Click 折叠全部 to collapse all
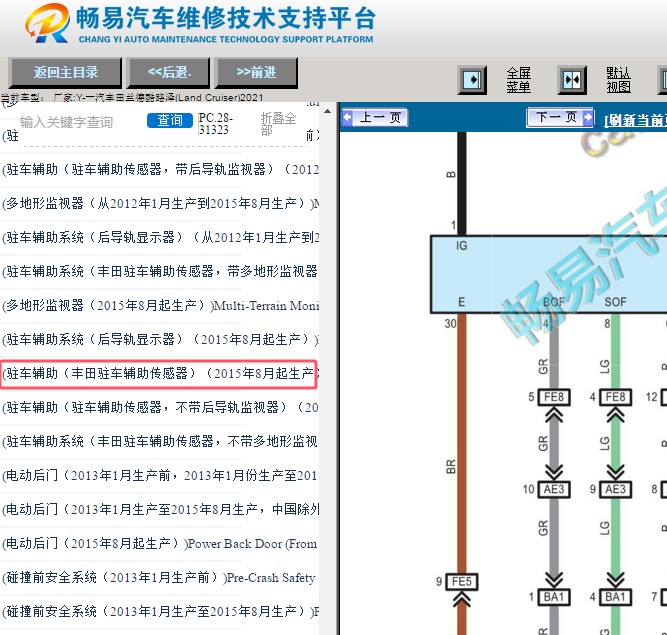The height and width of the screenshot is (635, 667). pyautogui.click(x=278, y=124)
